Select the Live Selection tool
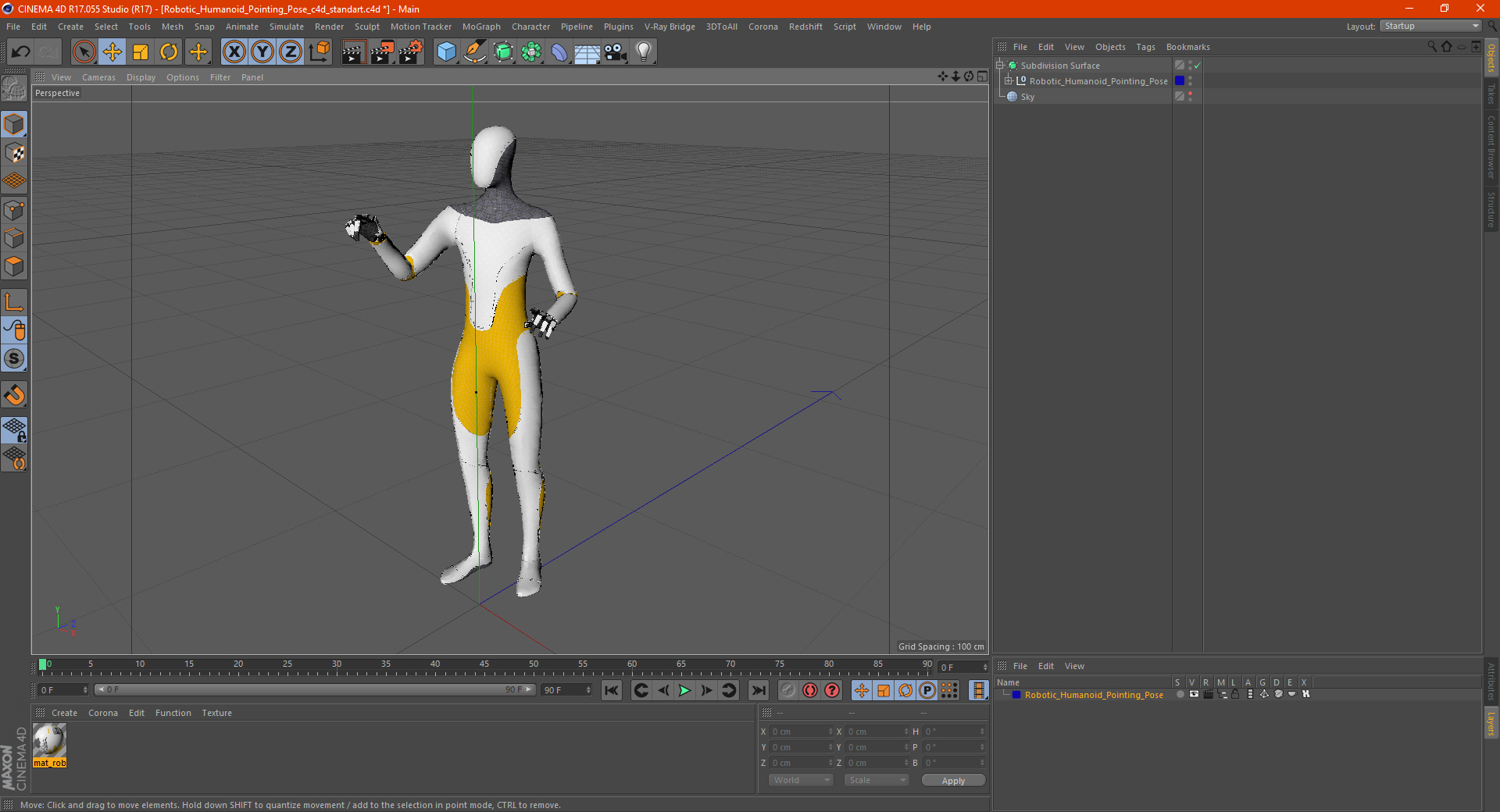Image resolution: width=1500 pixels, height=812 pixels. (x=84, y=52)
